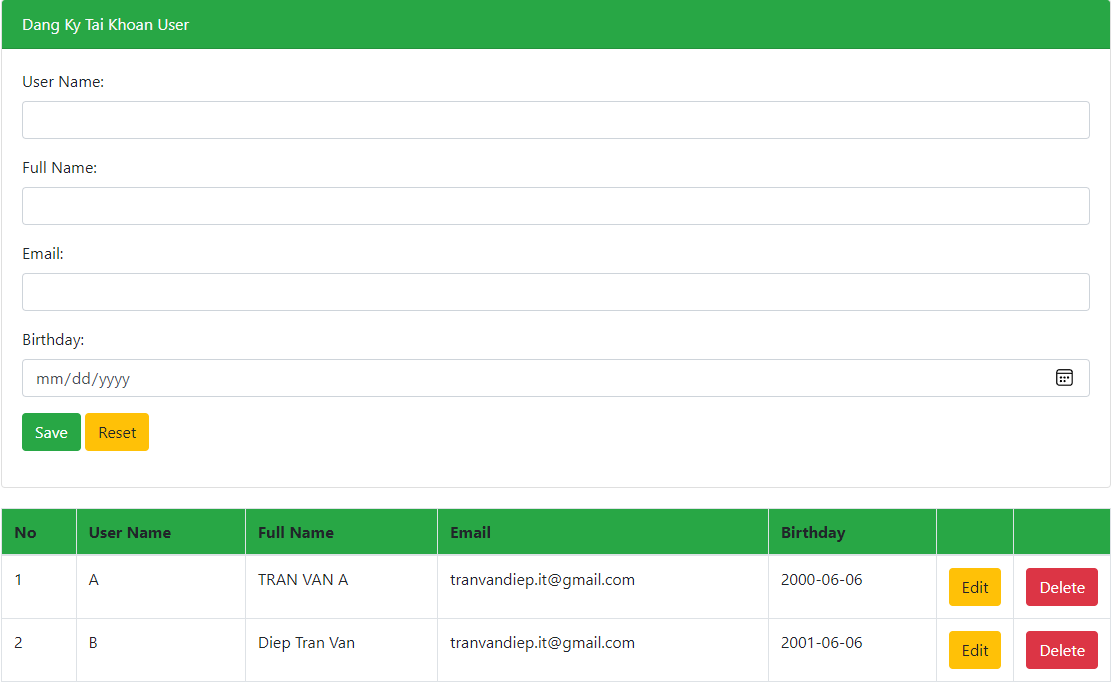This screenshot has height=685, width=1112.
Task: Click the No column header
Action: (x=26, y=532)
